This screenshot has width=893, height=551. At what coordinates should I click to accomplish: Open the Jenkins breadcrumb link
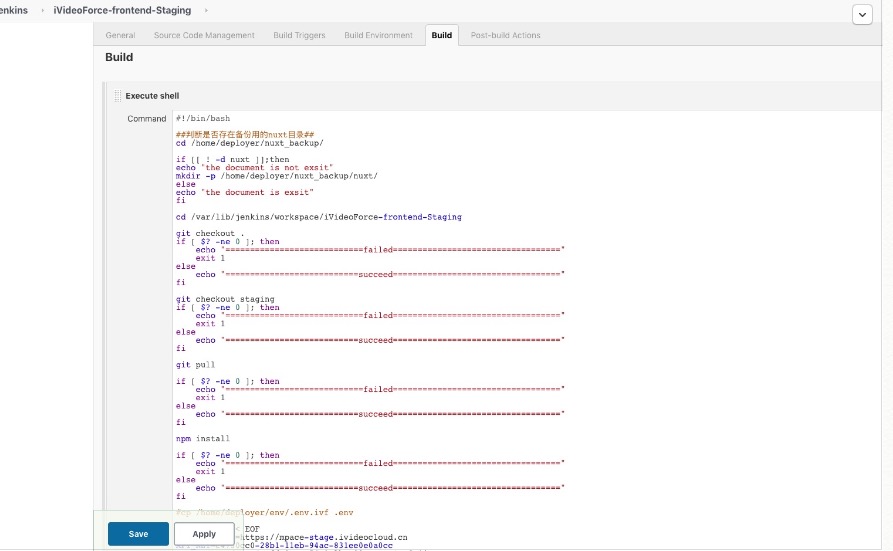(x=14, y=10)
